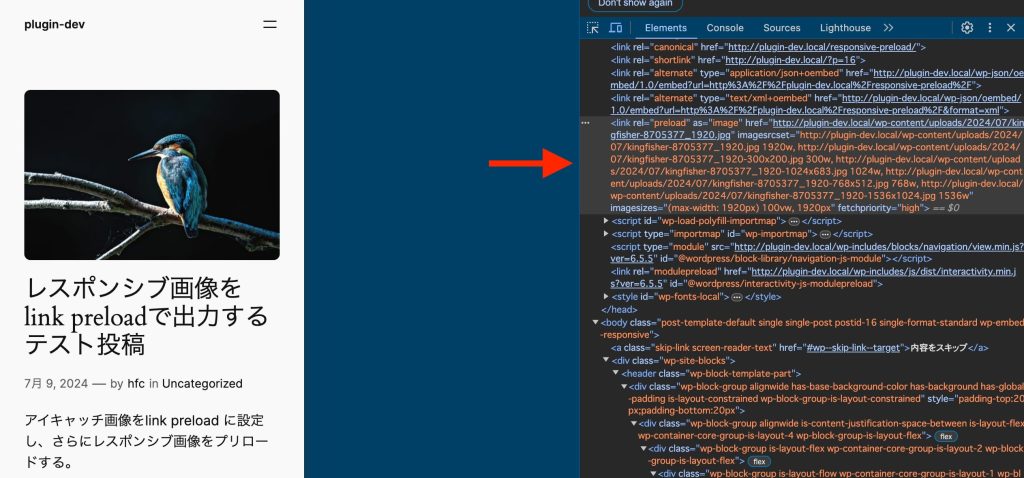Open the DevTools kebab customize menu
Image resolution: width=1024 pixels, height=478 pixels.
click(989, 27)
